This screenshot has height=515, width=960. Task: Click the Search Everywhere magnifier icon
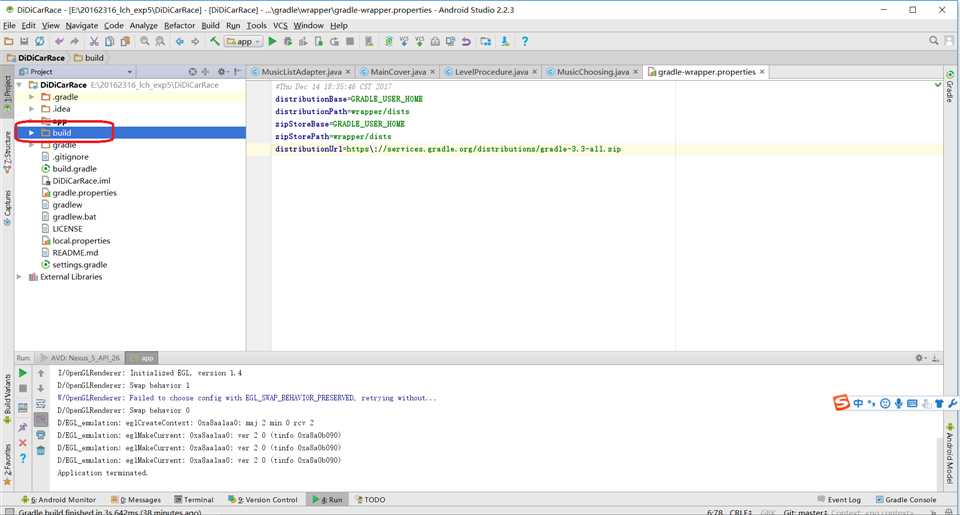[x=934, y=40]
